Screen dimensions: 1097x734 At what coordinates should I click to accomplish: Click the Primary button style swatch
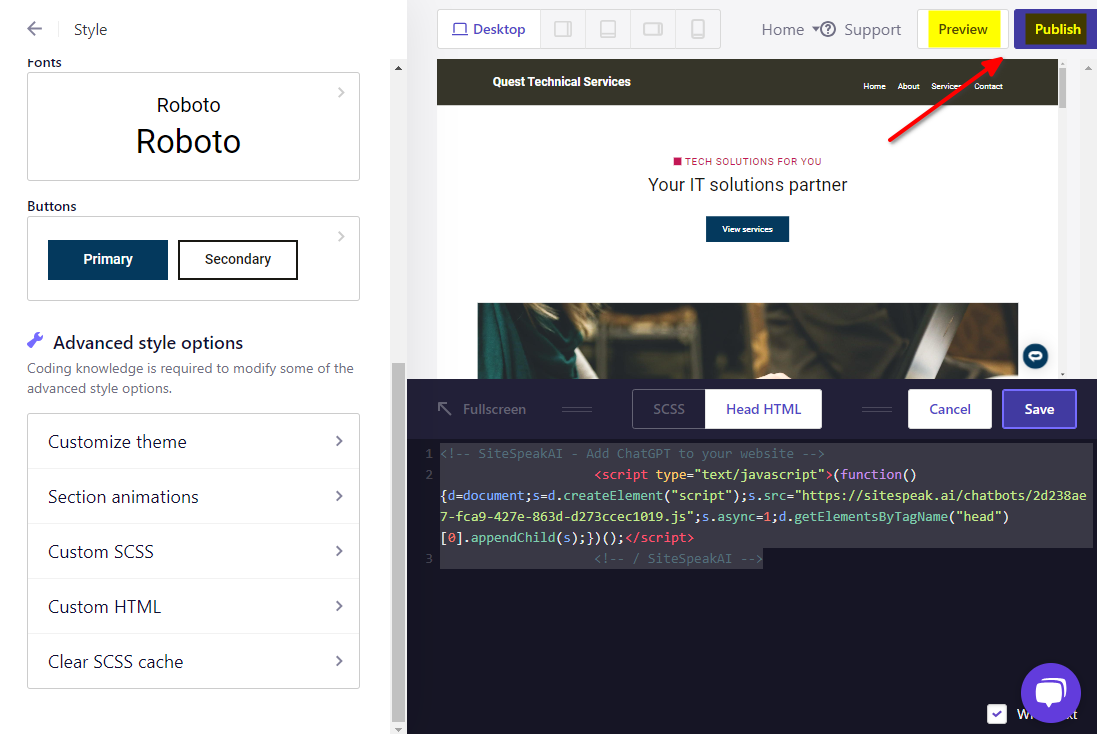(108, 259)
